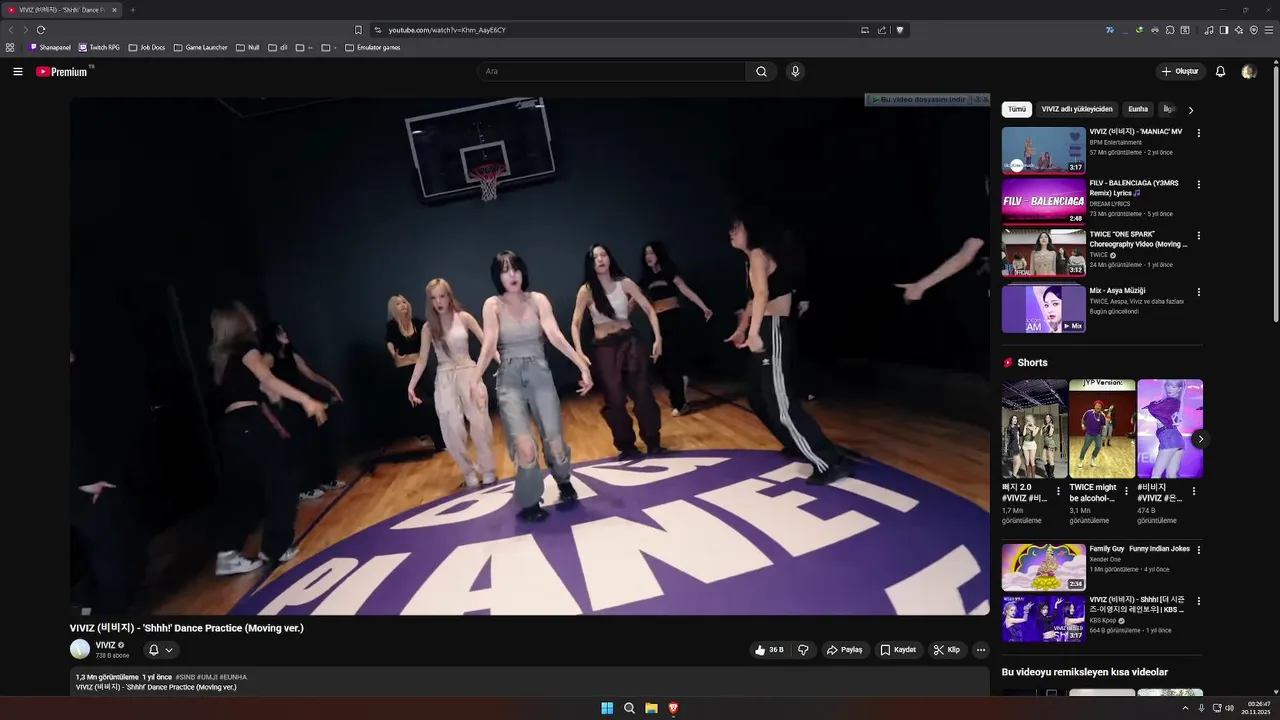
Task: Open the Null bookmark folder
Action: click(x=248, y=48)
